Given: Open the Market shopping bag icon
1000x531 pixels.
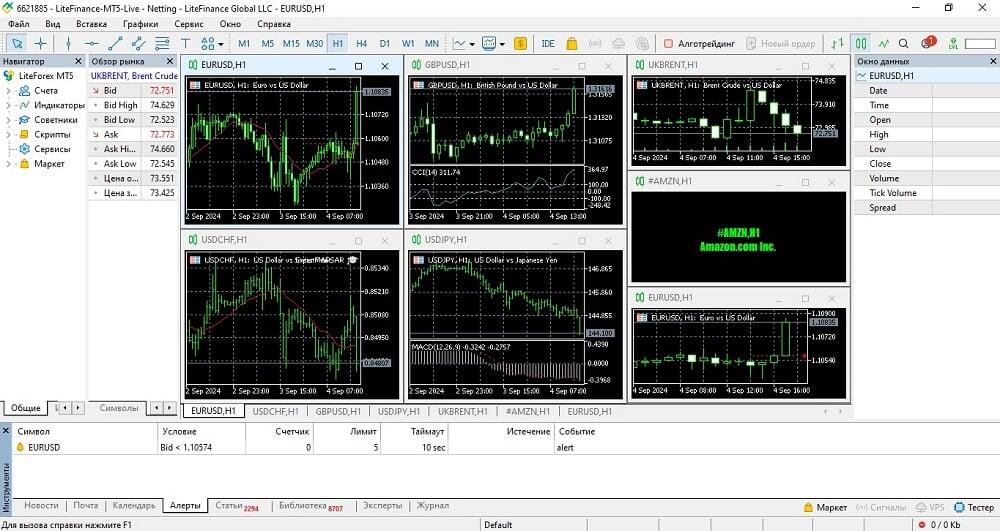Looking at the screenshot, I should point(571,43).
